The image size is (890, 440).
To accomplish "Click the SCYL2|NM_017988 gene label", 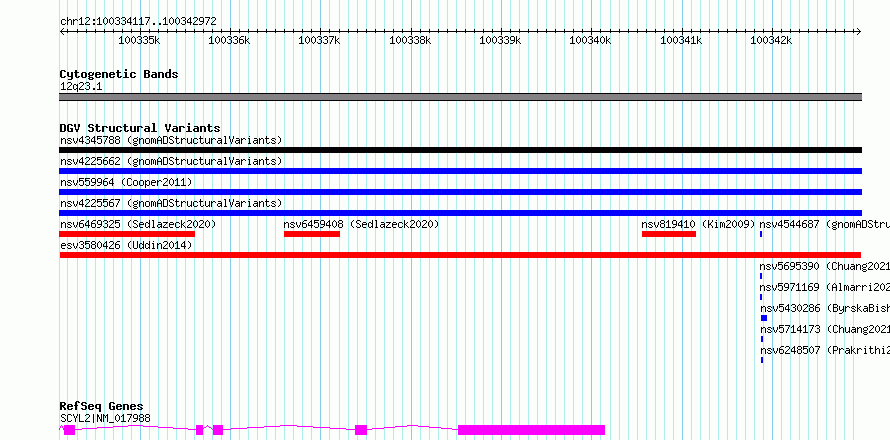I will pyautogui.click(x=105, y=418).
